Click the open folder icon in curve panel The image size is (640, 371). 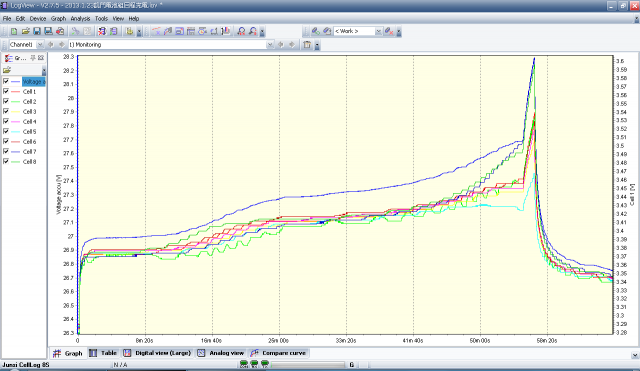point(7,70)
